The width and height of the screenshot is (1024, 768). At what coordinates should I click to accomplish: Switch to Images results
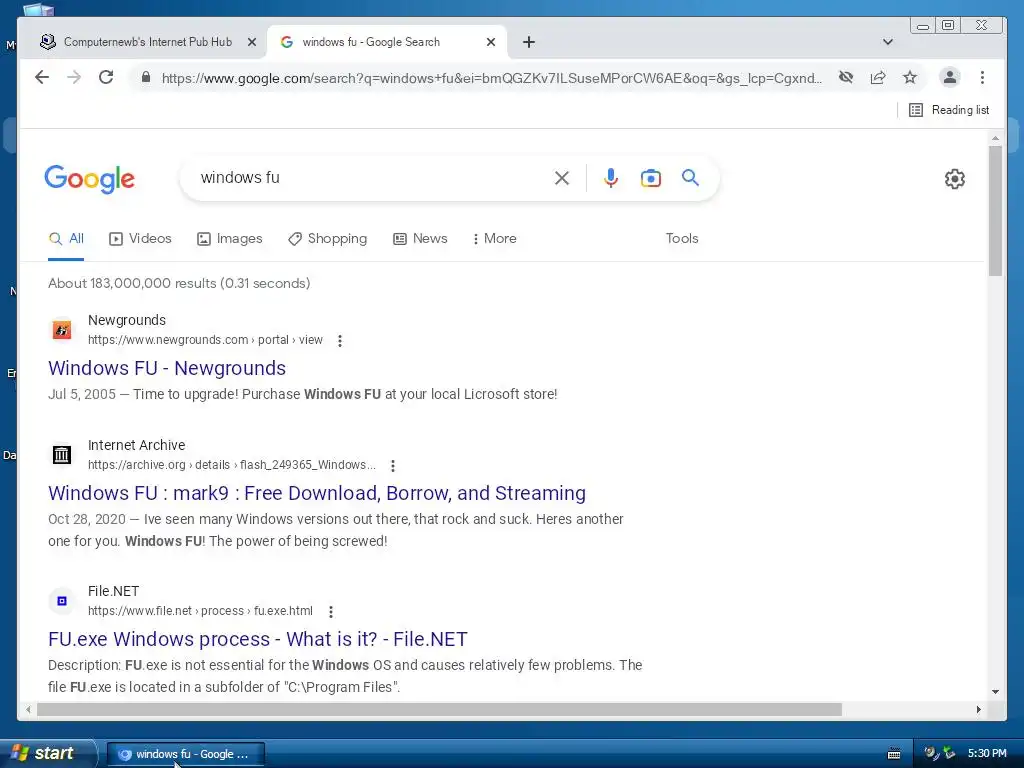(230, 238)
